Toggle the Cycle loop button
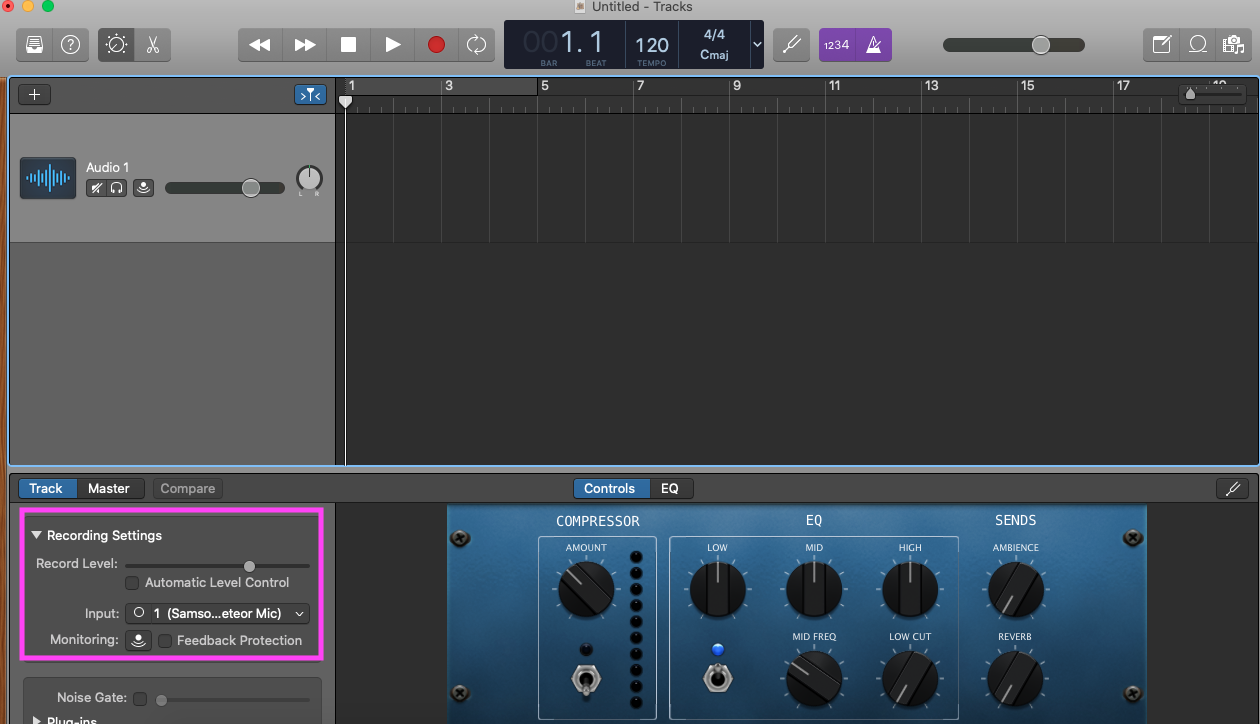 tap(476, 45)
